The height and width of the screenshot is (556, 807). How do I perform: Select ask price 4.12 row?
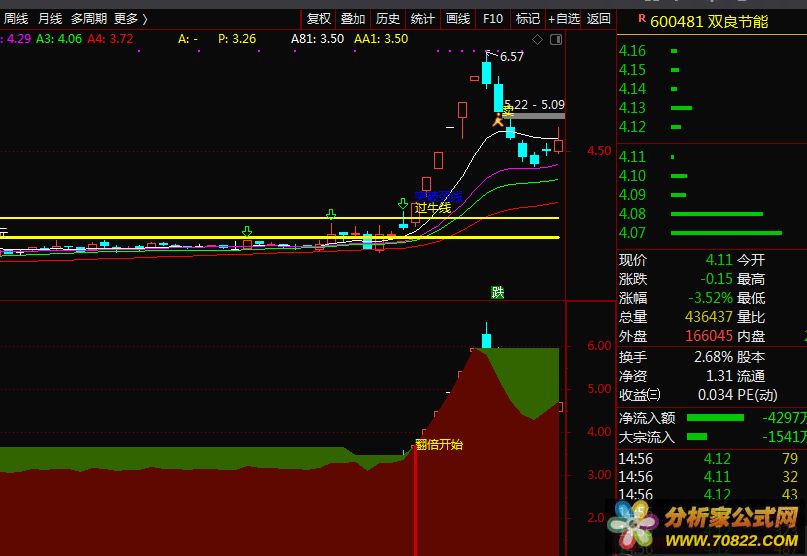point(712,127)
